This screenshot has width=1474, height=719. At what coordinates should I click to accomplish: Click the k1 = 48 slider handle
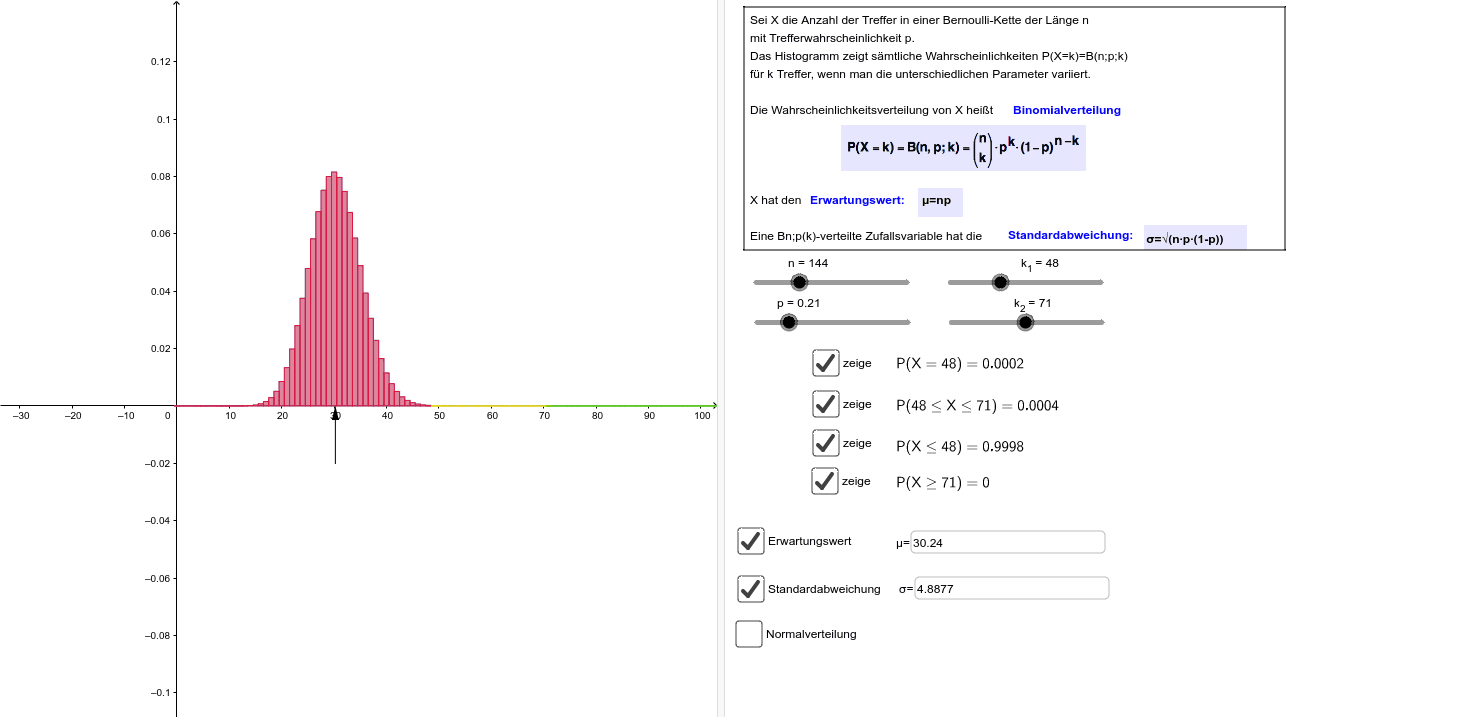[x=1000, y=282]
